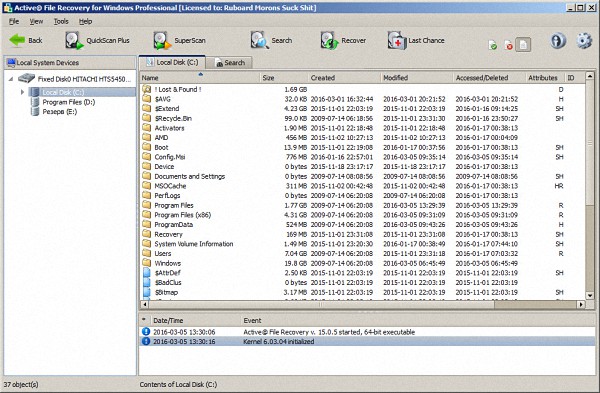The image size is (600, 393).
Task: Sort file list by Size column
Action: click(x=284, y=78)
